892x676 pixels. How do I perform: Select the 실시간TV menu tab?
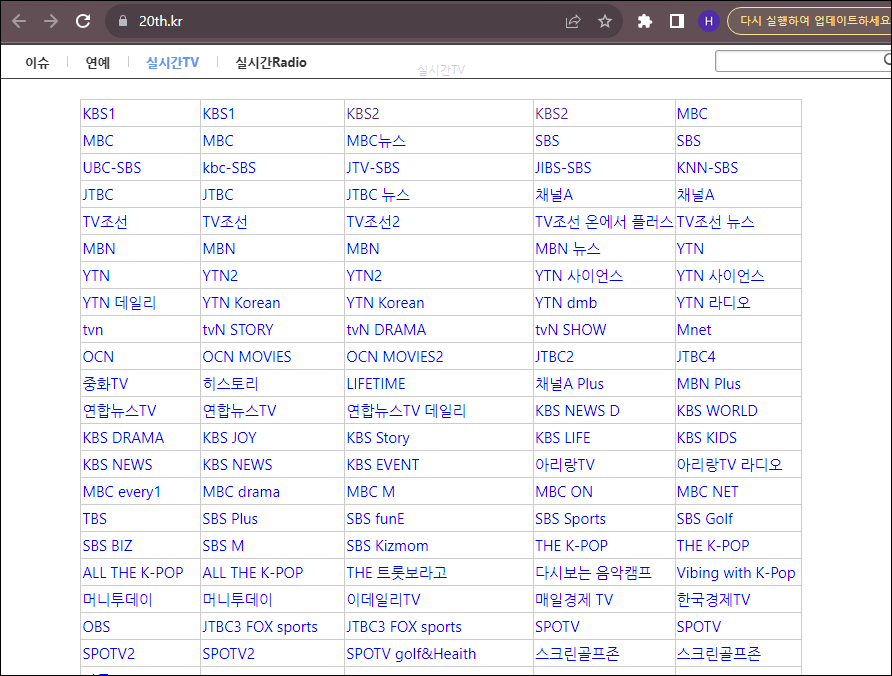[x=172, y=63]
